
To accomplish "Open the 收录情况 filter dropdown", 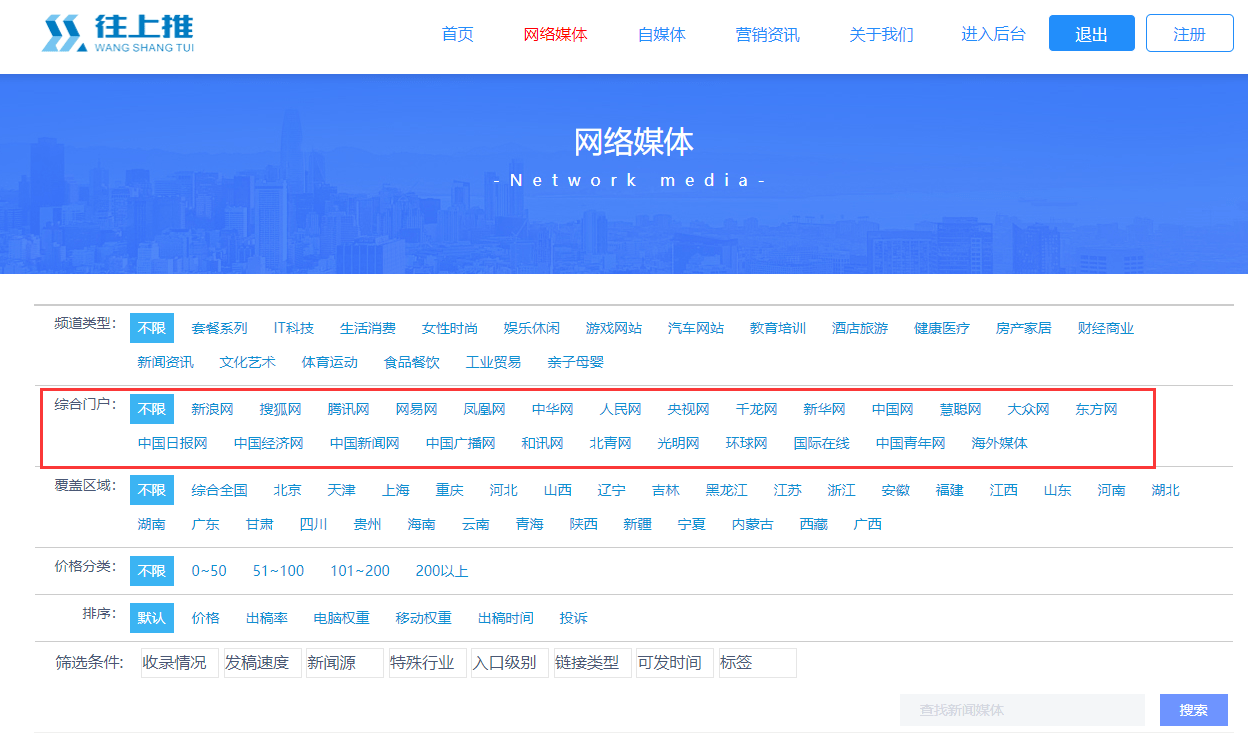I will pyautogui.click(x=179, y=663).
